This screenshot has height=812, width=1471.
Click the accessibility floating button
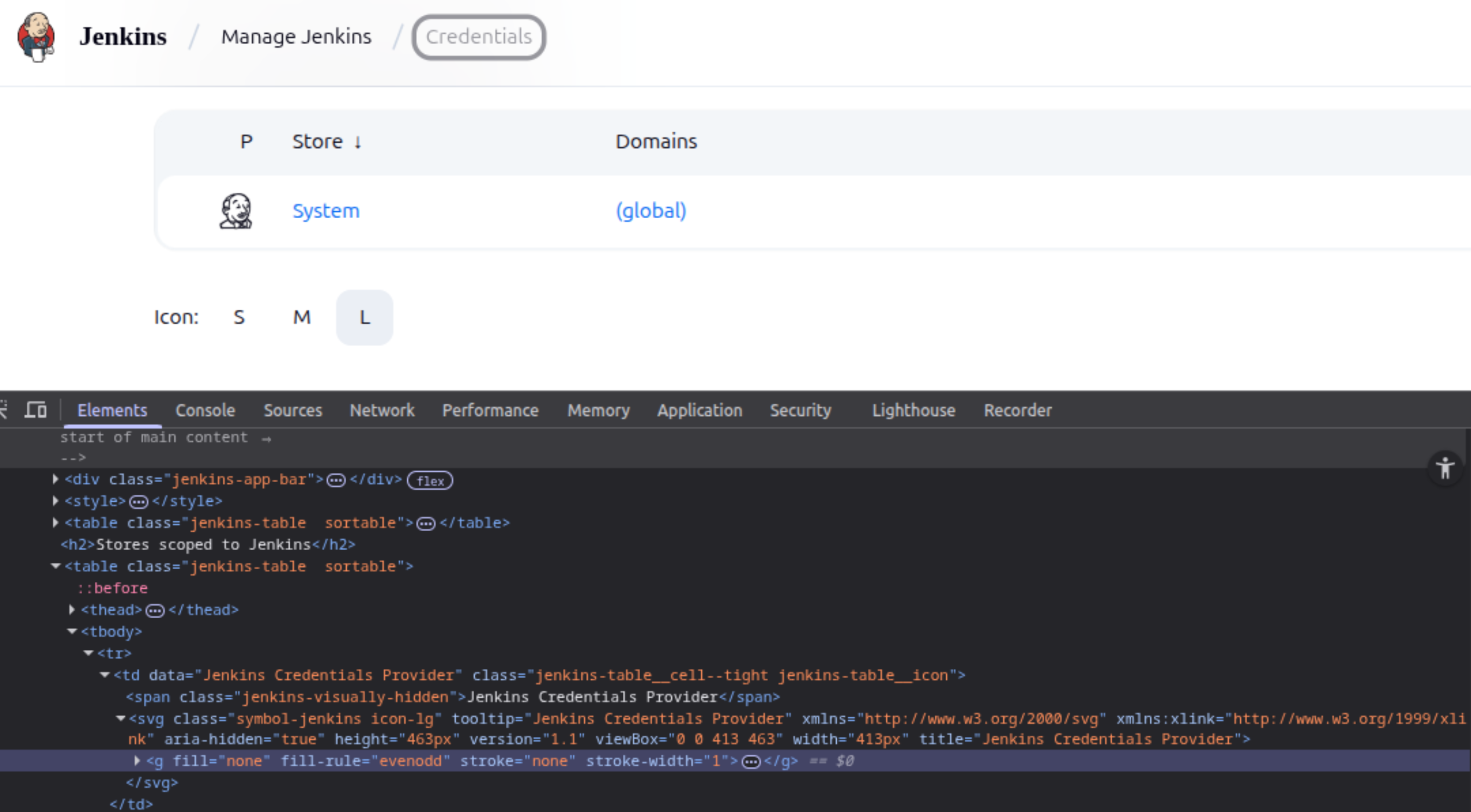1445,468
